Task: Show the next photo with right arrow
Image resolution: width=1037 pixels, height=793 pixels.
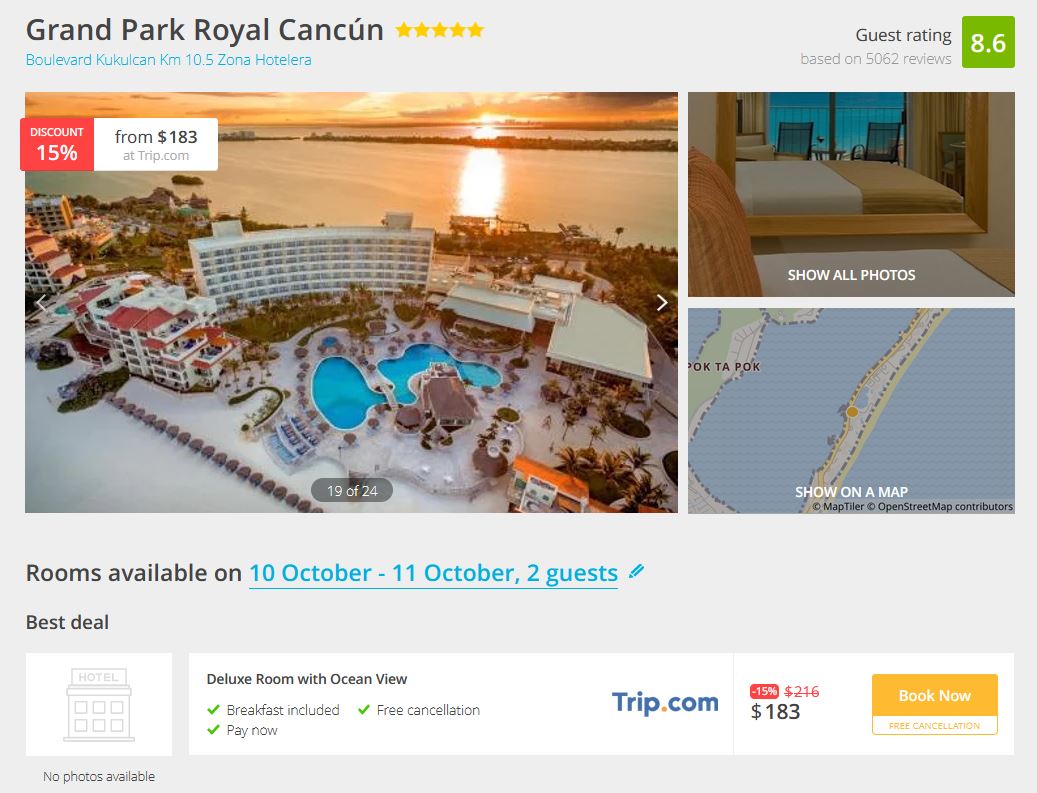Action: [661, 303]
